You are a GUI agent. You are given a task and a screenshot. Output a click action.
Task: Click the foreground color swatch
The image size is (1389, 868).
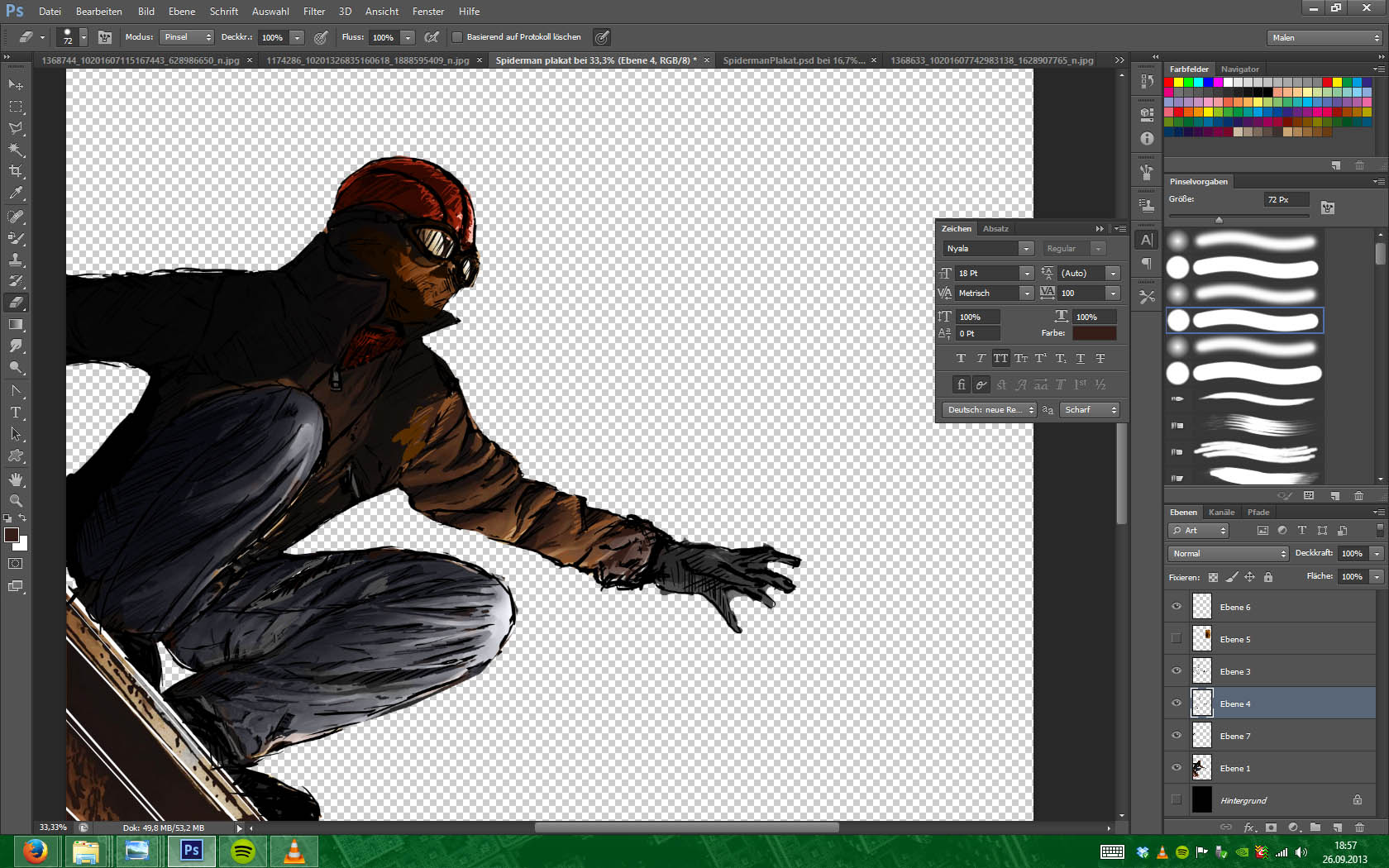pyautogui.click(x=12, y=536)
